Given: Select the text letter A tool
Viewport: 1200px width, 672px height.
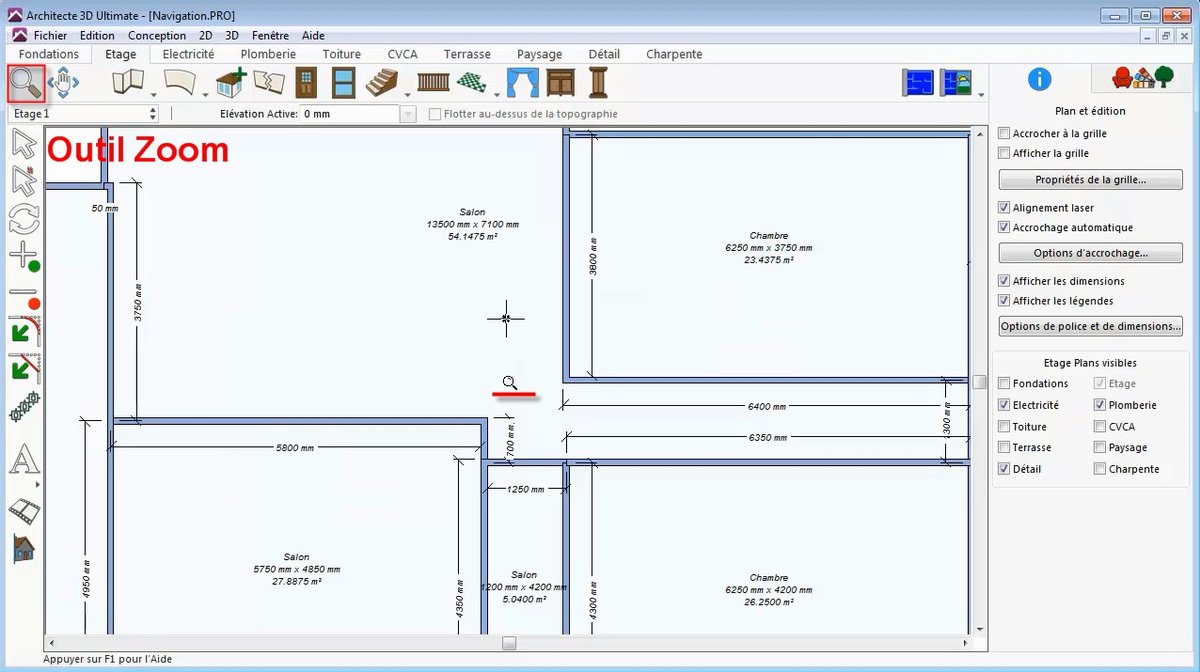Looking at the screenshot, I should coord(24,460).
